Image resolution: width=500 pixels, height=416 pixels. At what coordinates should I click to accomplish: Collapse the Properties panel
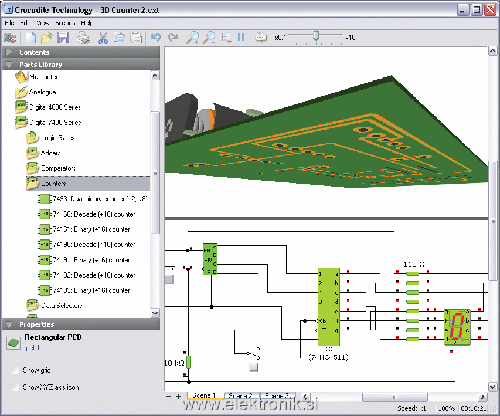(x=81, y=324)
